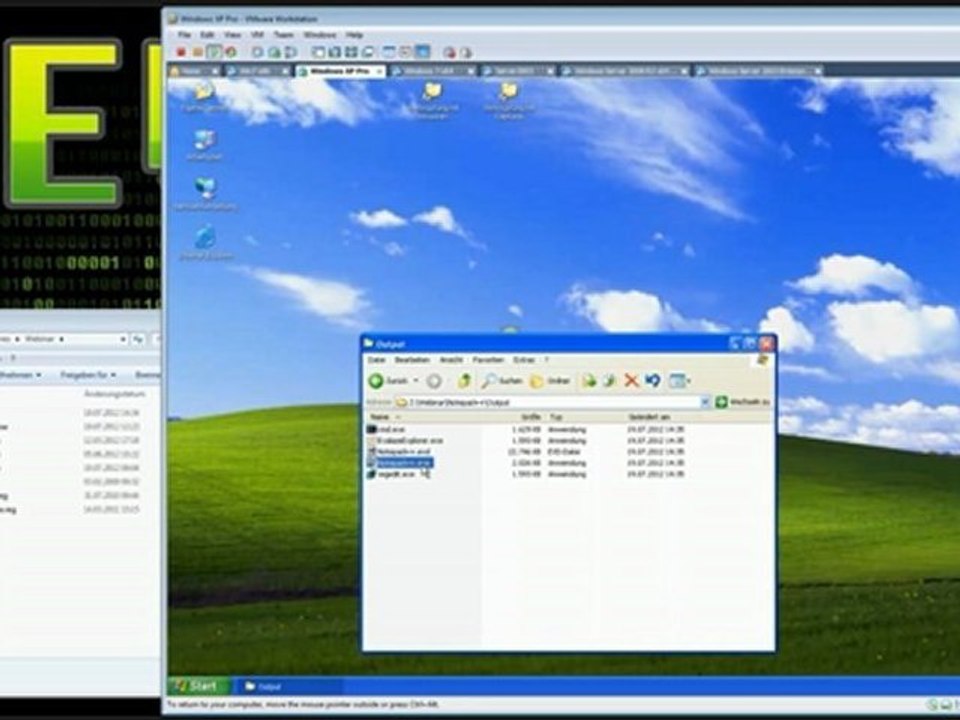960x720 pixels.
Task: Open the Team menu in VMware
Action: pos(283,35)
